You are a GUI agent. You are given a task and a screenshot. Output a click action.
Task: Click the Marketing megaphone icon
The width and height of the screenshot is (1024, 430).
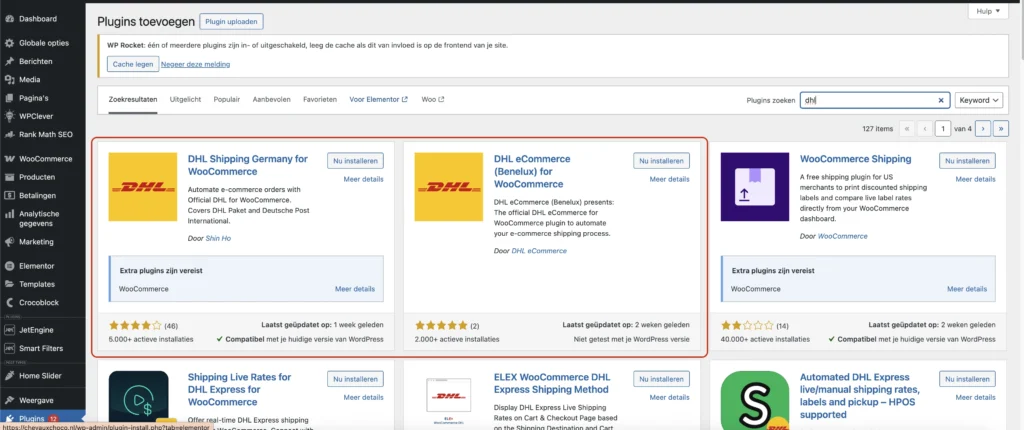(x=9, y=242)
